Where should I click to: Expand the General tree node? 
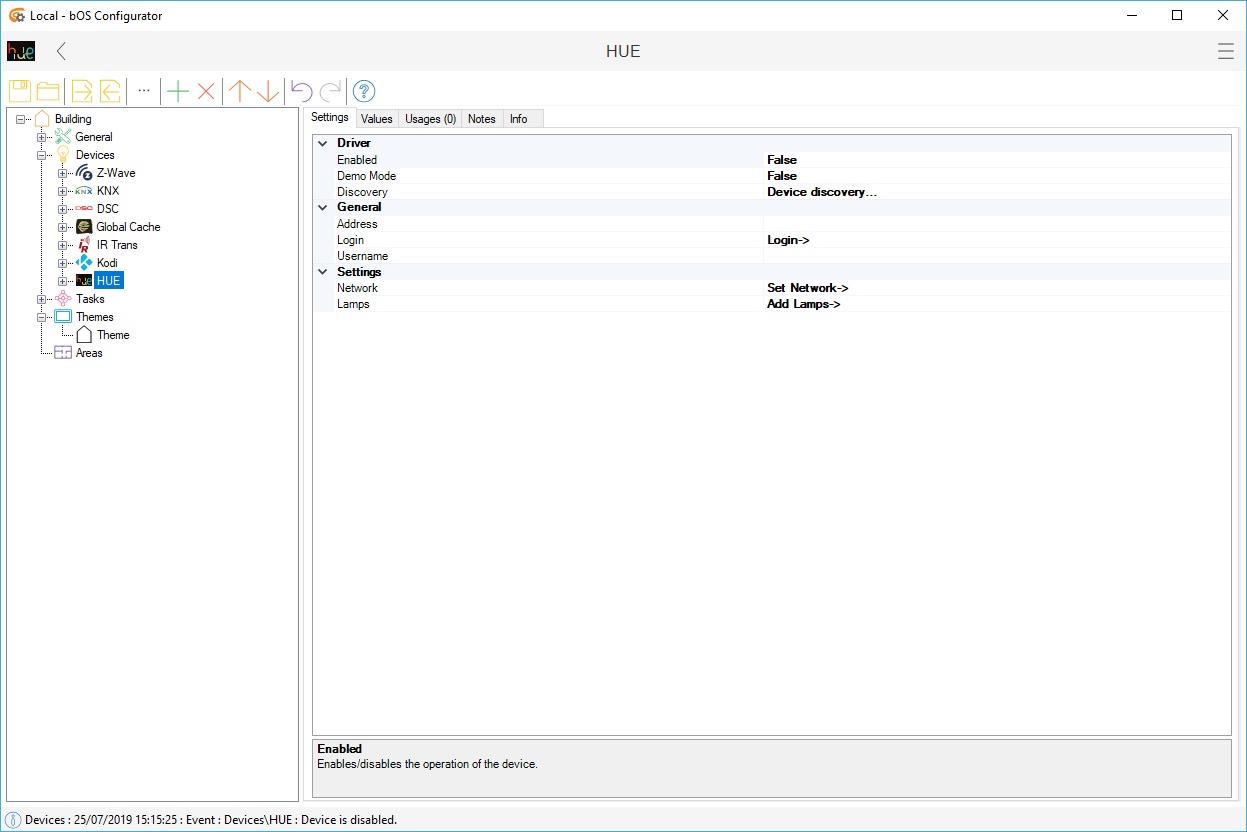tap(42, 138)
